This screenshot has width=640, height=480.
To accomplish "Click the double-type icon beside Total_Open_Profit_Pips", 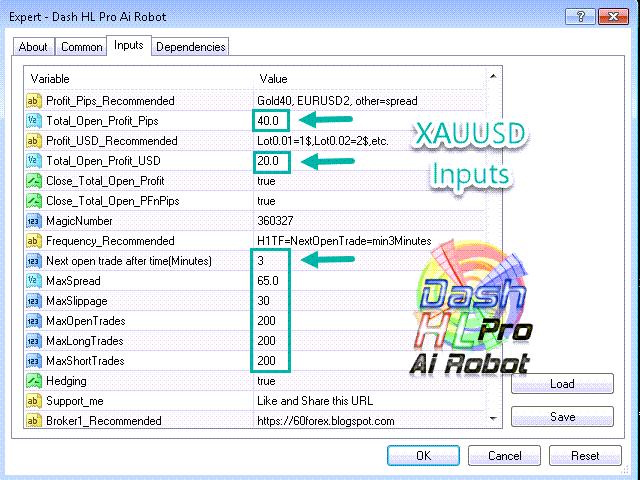I will tap(34, 121).
